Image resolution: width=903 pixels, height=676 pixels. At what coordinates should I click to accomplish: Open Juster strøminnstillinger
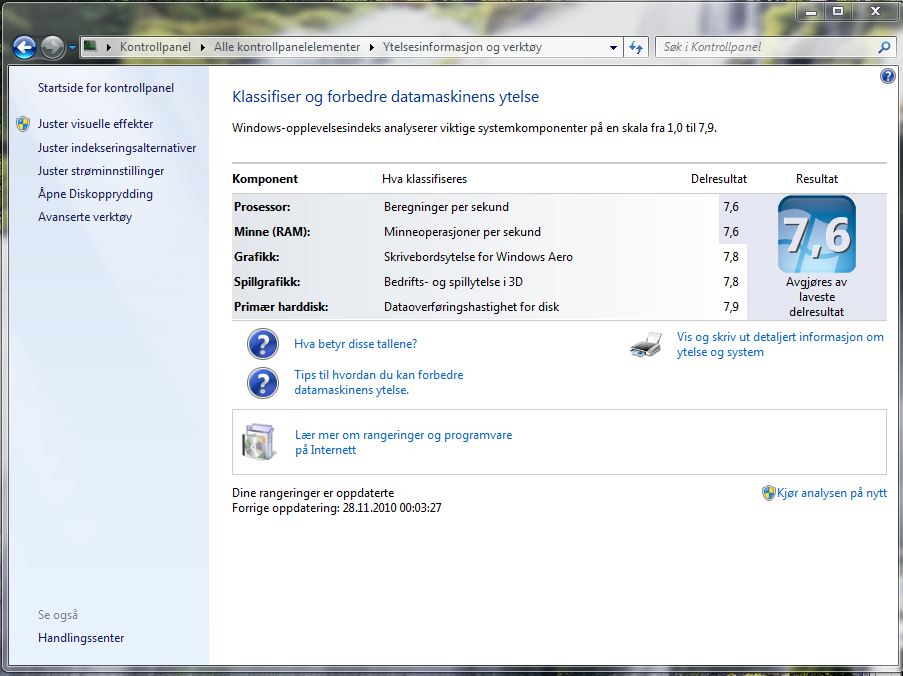click(x=101, y=171)
